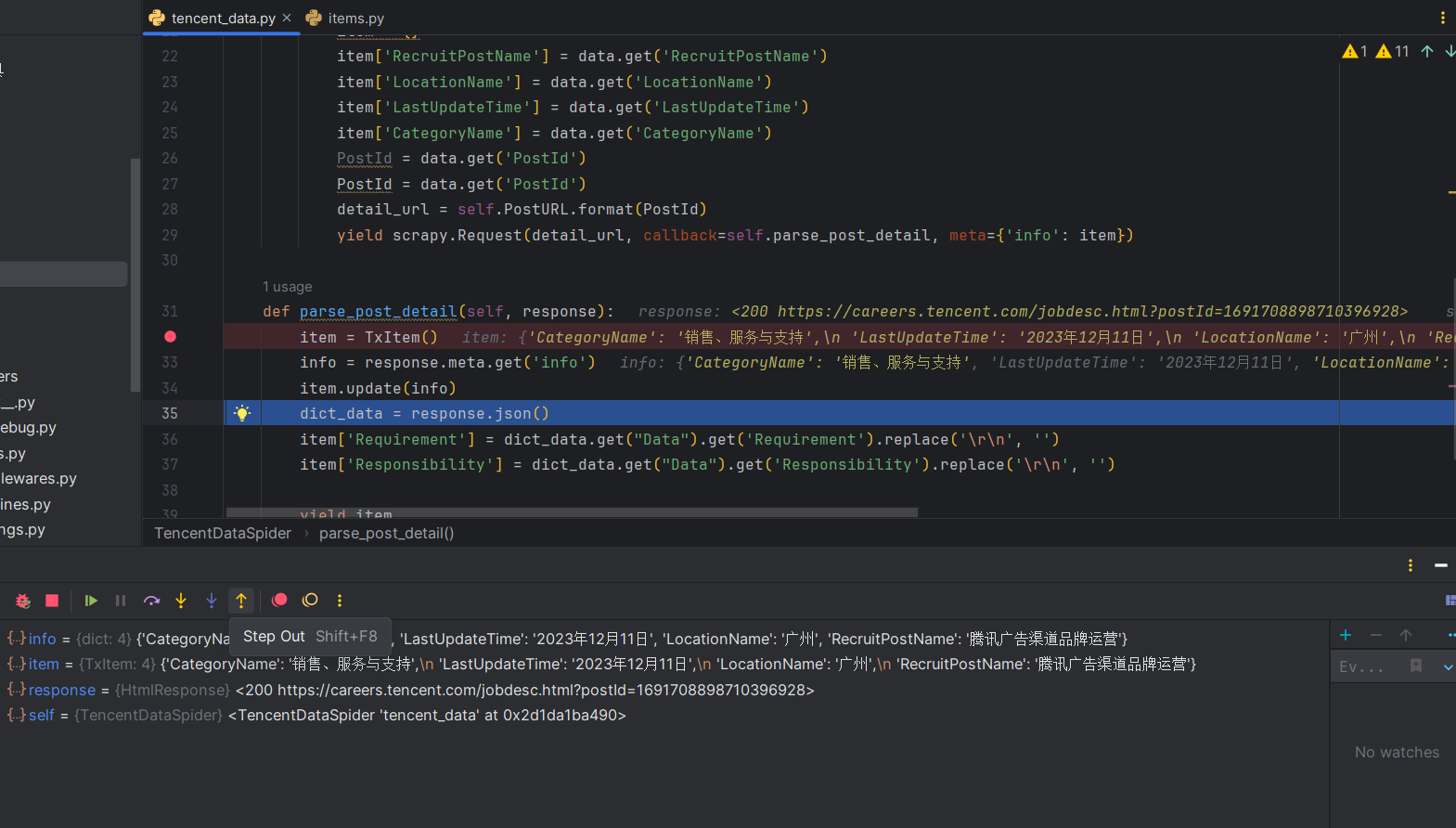Remove the selected watch

pyautogui.click(x=1376, y=635)
